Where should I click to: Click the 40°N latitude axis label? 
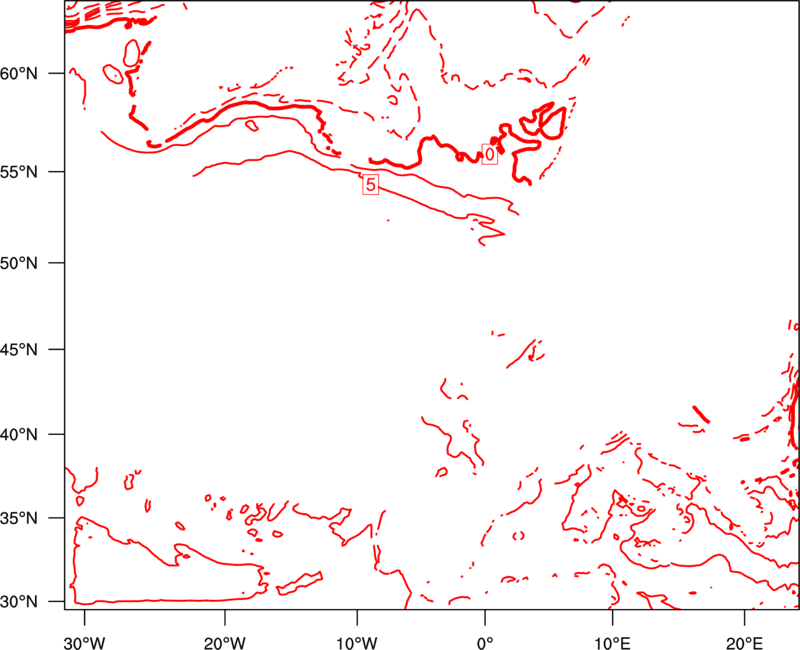tap(19, 435)
